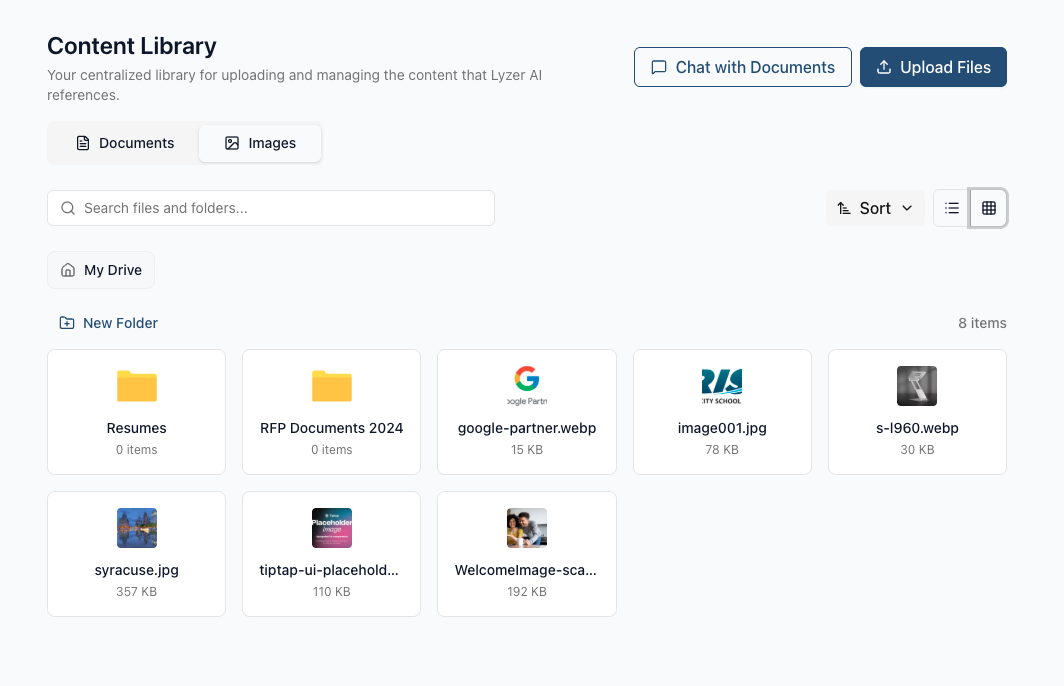Switch to the Documents tab

pyautogui.click(x=125, y=143)
